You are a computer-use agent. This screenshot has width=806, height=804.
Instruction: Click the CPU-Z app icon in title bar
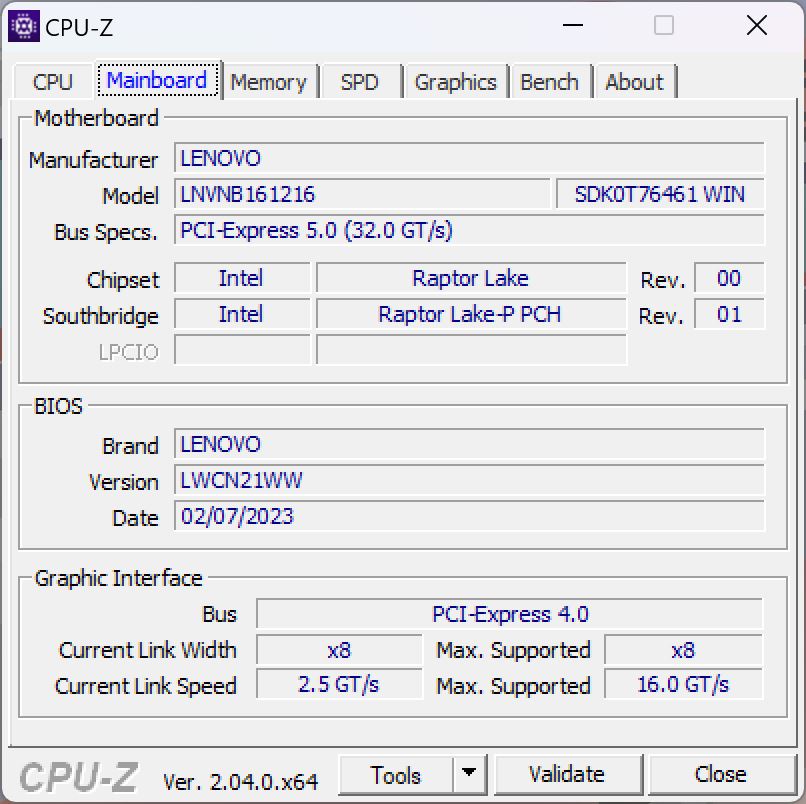coord(24,26)
